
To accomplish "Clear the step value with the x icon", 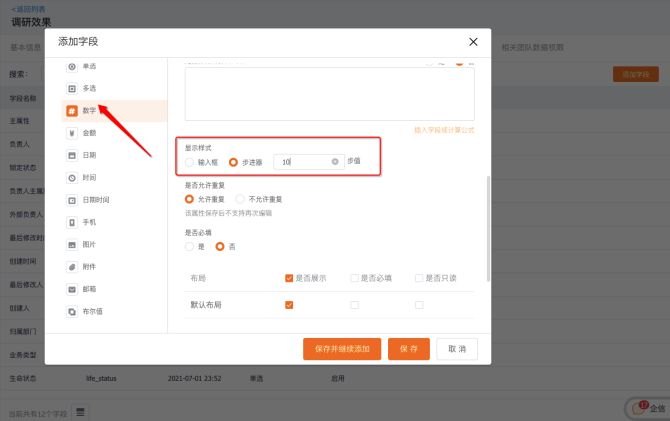I will point(335,161).
